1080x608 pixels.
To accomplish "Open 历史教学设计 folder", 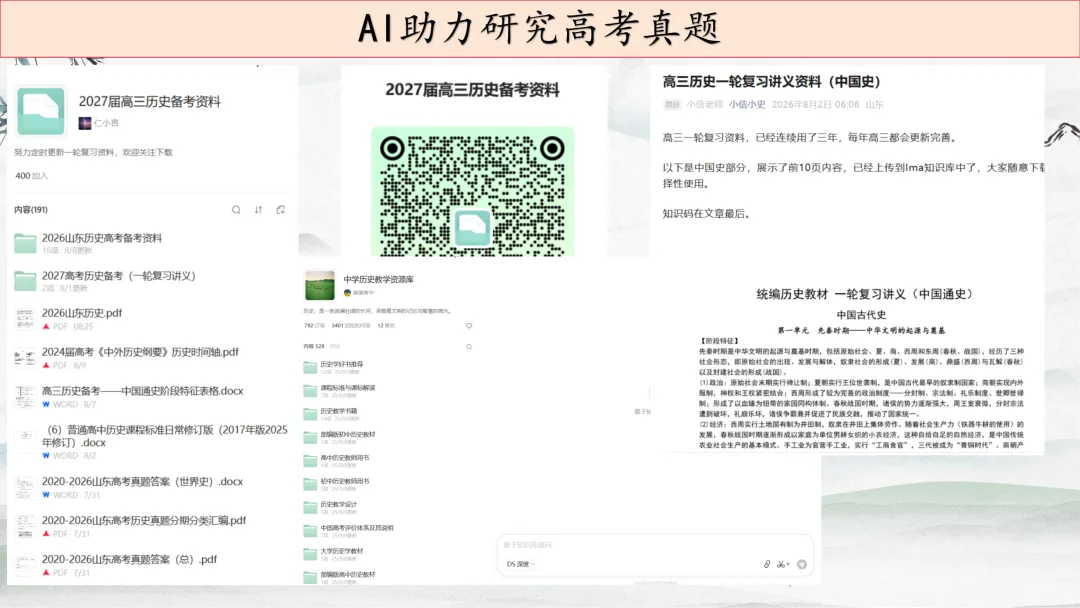I will tap(339, 505).
